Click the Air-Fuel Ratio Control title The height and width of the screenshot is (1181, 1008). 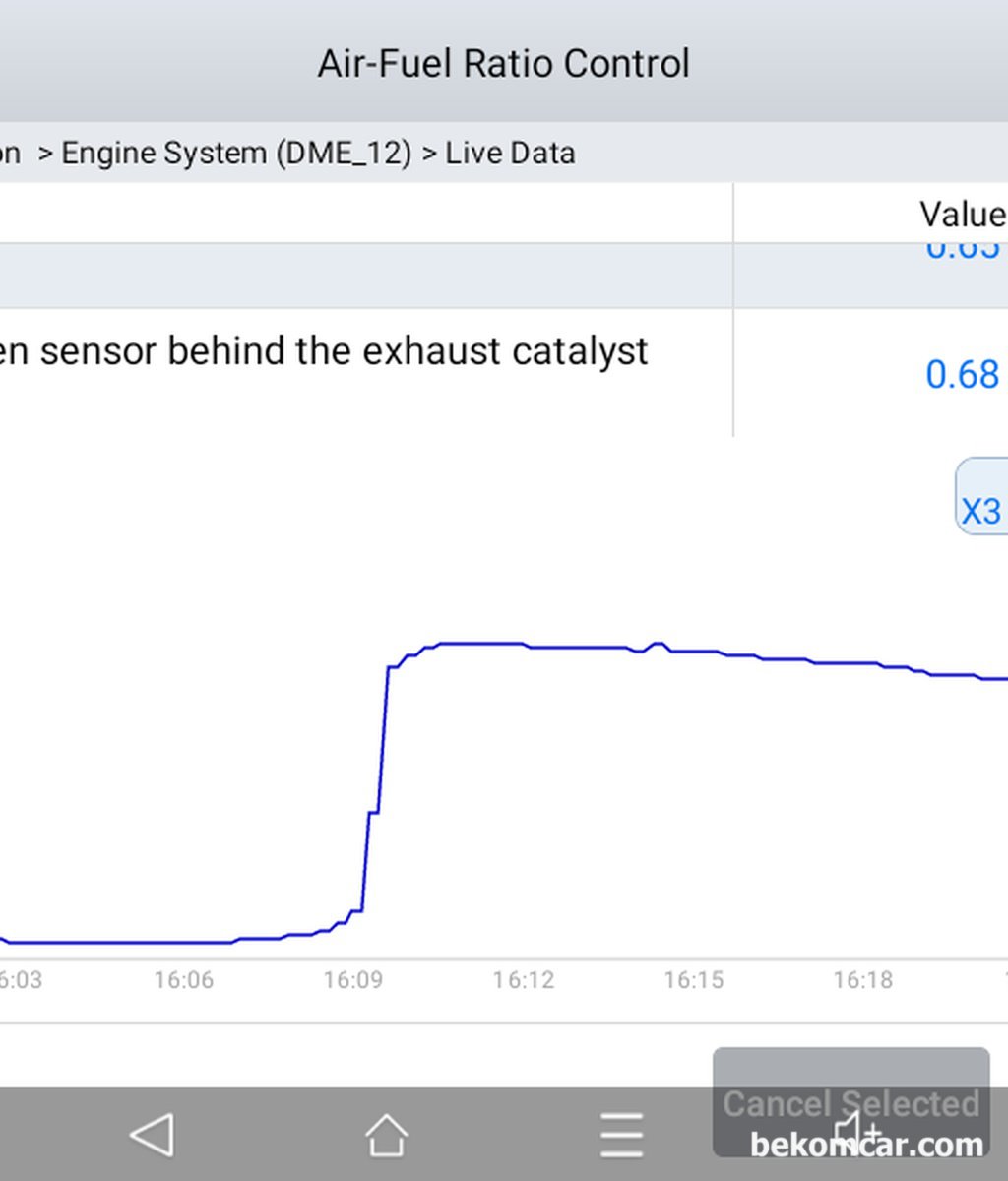tap(504, 64)
